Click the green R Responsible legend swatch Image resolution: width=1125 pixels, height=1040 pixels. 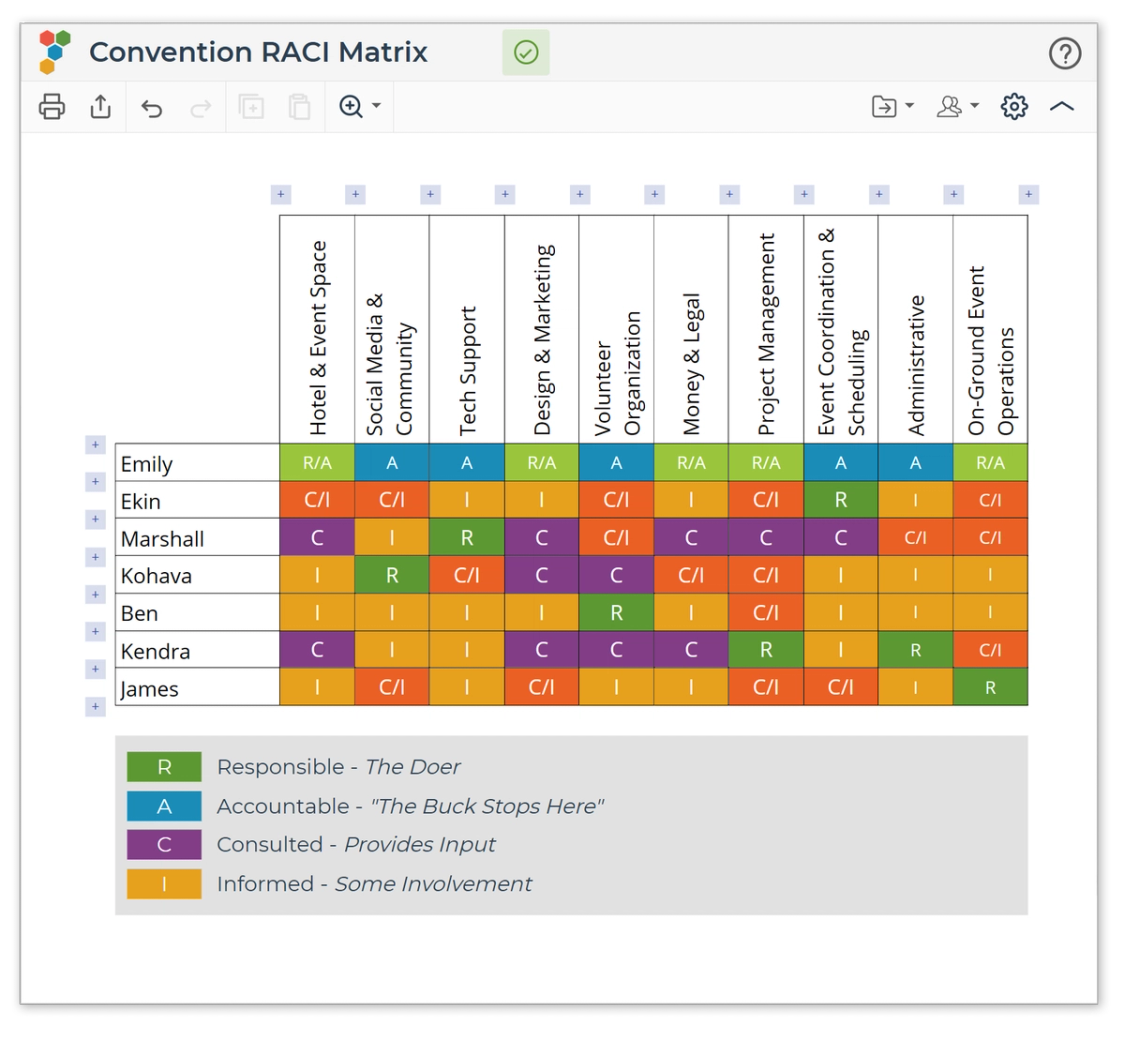[164, 767]
